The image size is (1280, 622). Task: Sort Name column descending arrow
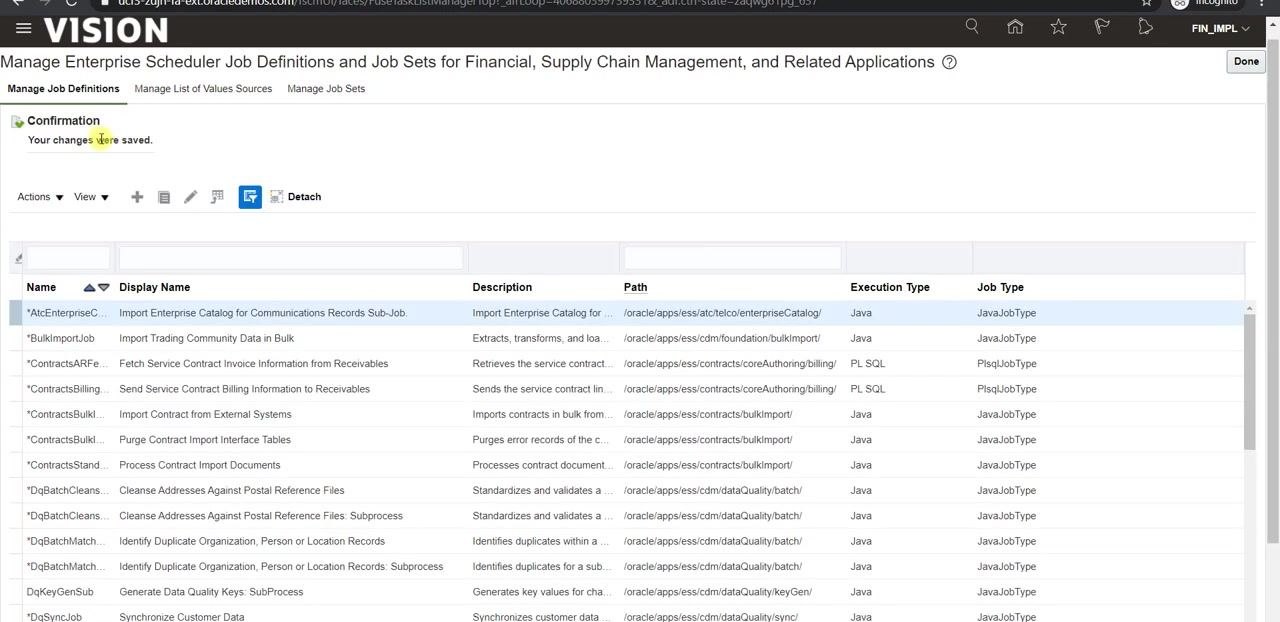pyautogui.click(x=103, y=288)
